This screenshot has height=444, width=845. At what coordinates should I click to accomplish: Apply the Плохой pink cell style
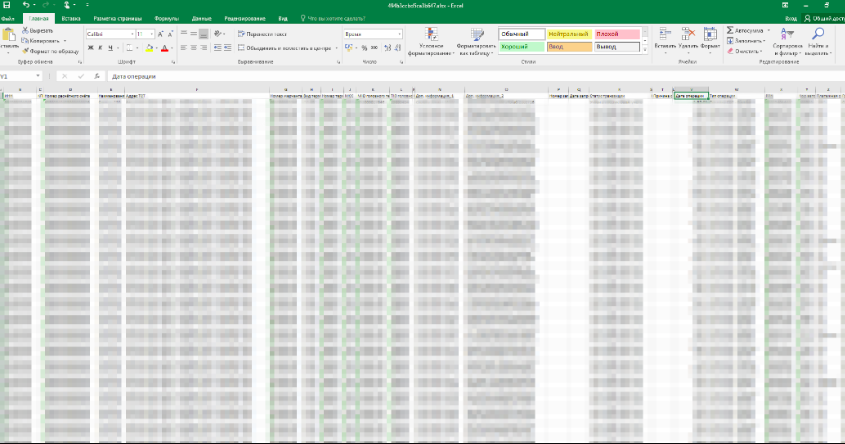617,34
